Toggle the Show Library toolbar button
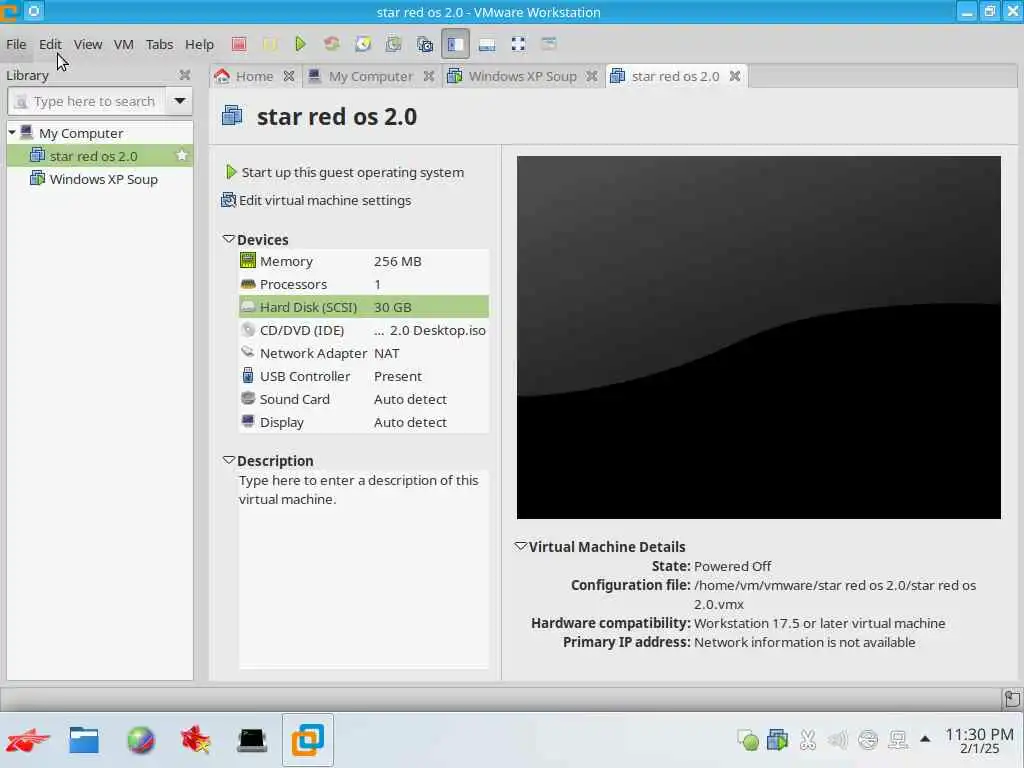Image resolution: width=1024 pixels, height=768 pixels. 455,44
